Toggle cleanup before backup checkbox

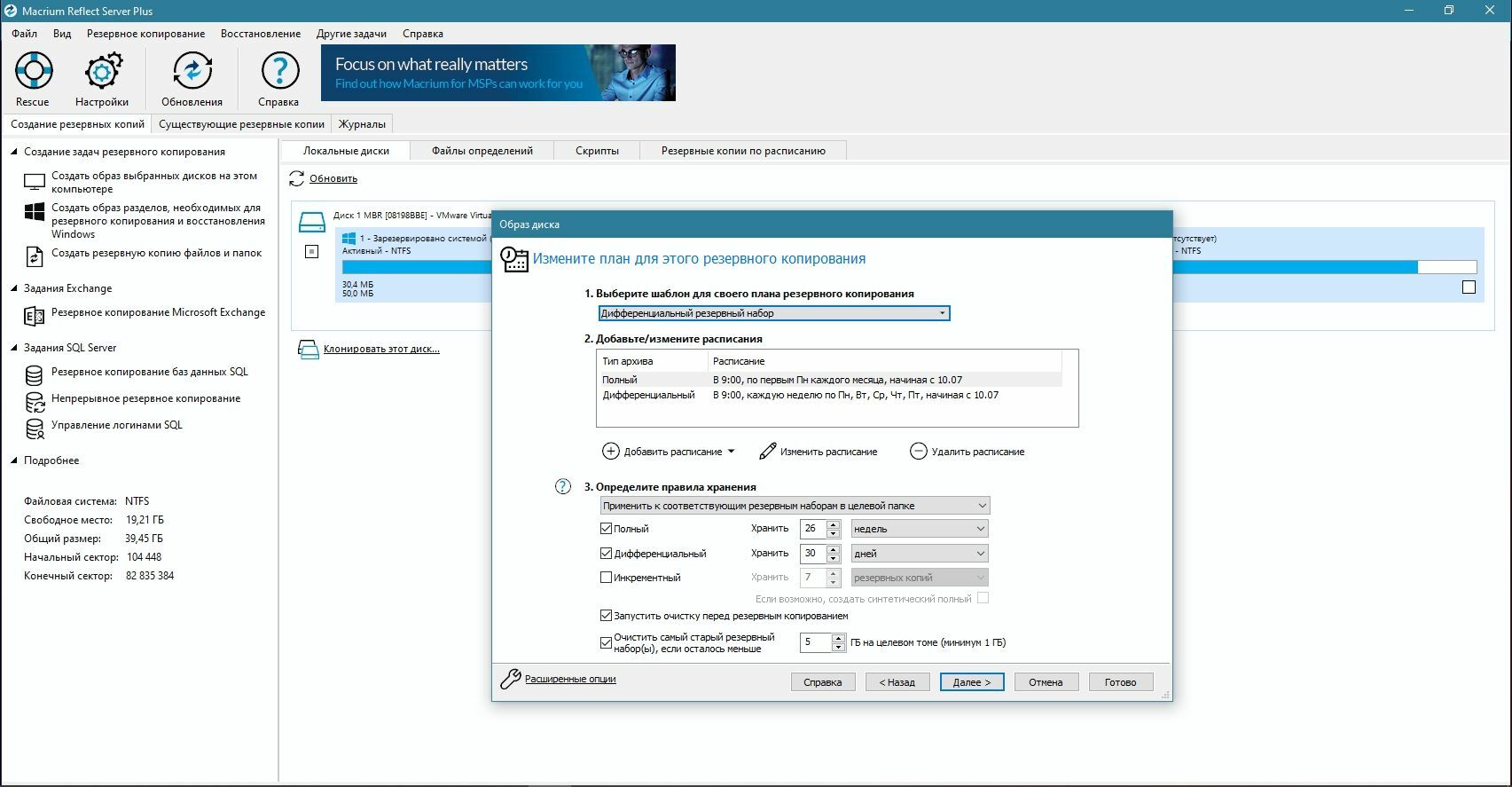pos(607,616)
